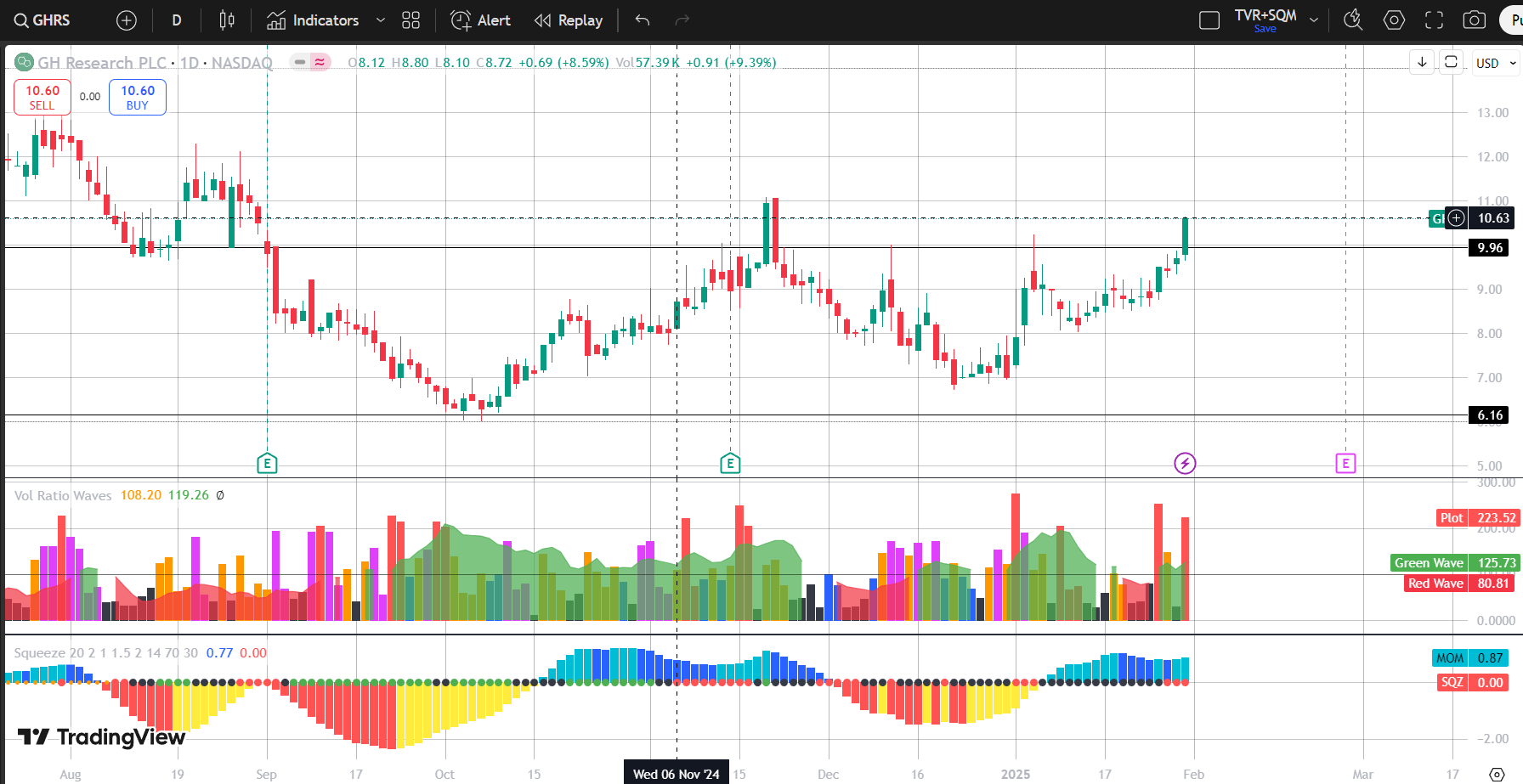Start bar Replay mode
This screenshot has width=1523, height=784.
[569, 20]
